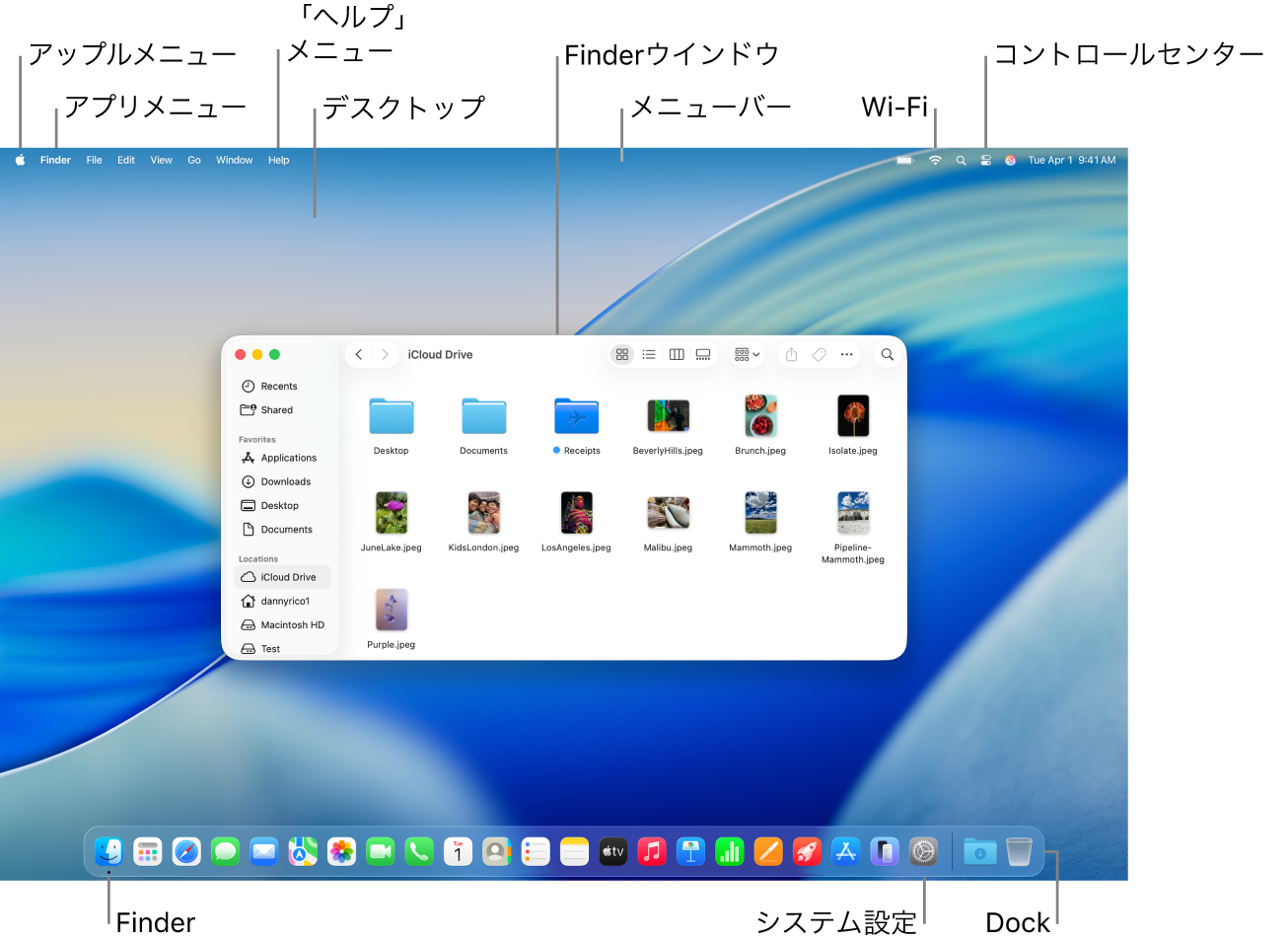Open the Brunch.jpeg thumbnail
This screenshot has height=942, width=1288.
[x=759, y=415]
